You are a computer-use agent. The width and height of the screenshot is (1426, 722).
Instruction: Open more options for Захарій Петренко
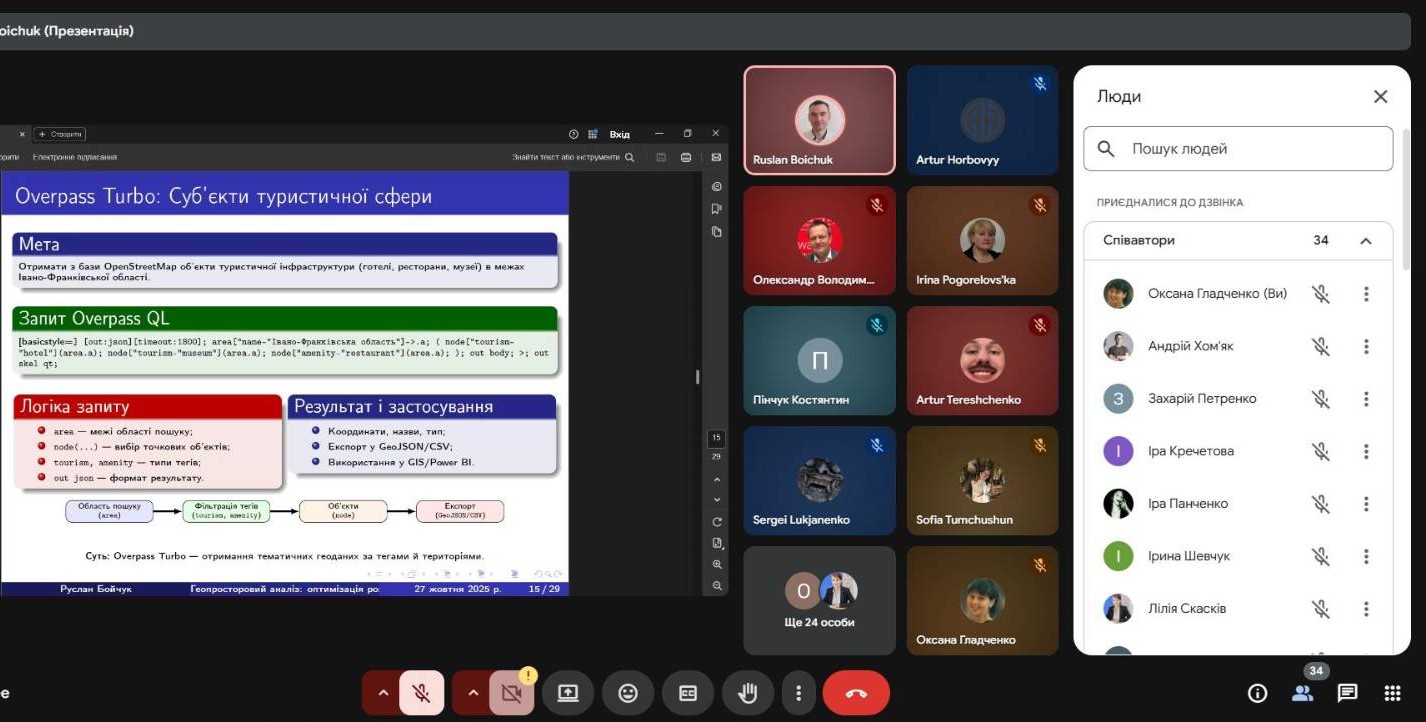(x=1366, y=399)
